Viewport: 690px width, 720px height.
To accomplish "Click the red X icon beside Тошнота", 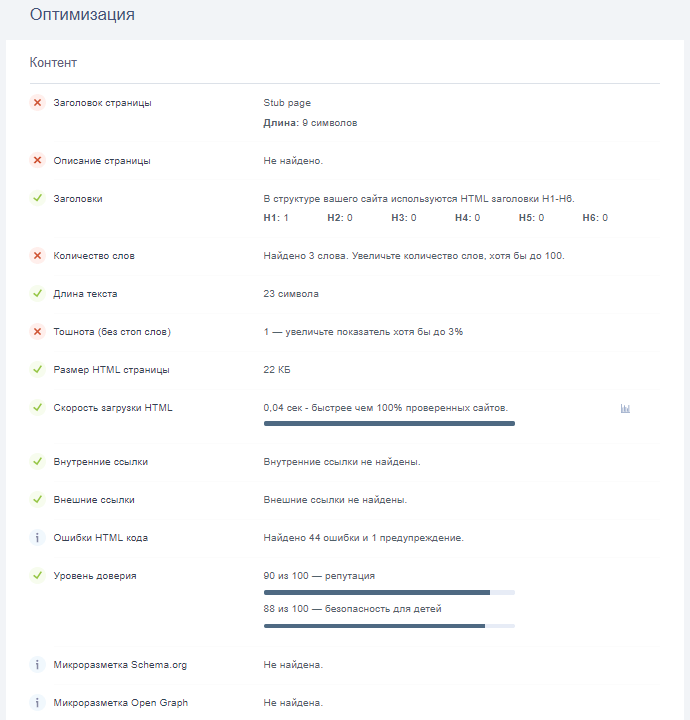I will coord(37,332).
